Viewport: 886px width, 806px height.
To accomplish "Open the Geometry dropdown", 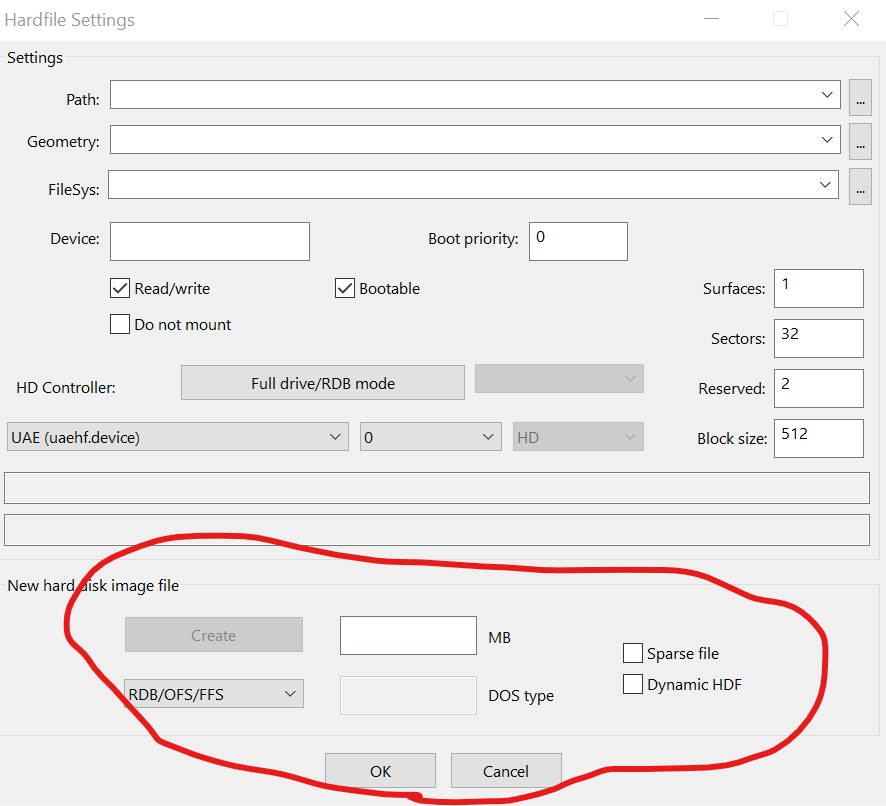I will pos(827,139).
